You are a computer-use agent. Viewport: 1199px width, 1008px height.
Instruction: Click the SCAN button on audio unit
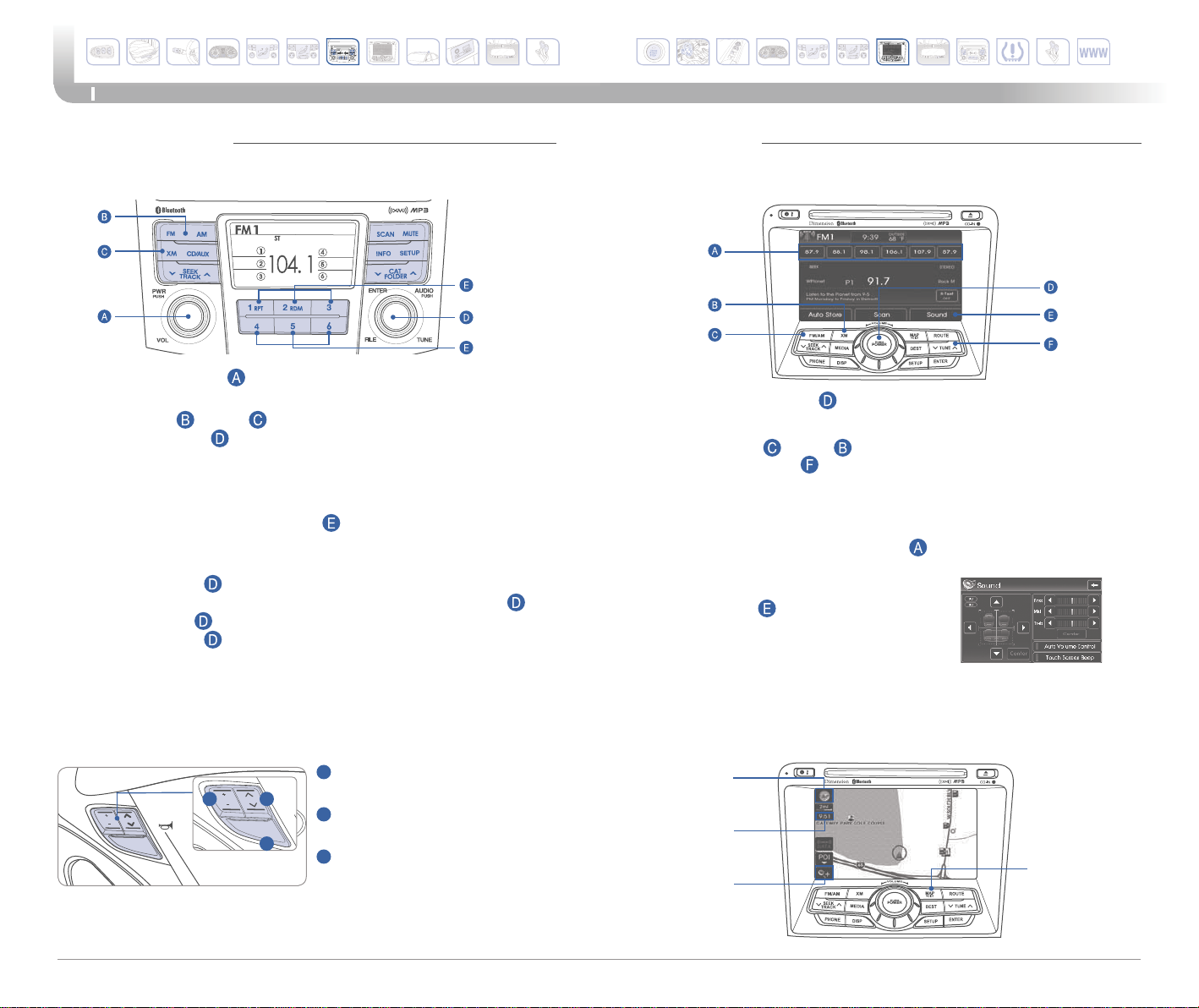[x=386, y=234]
